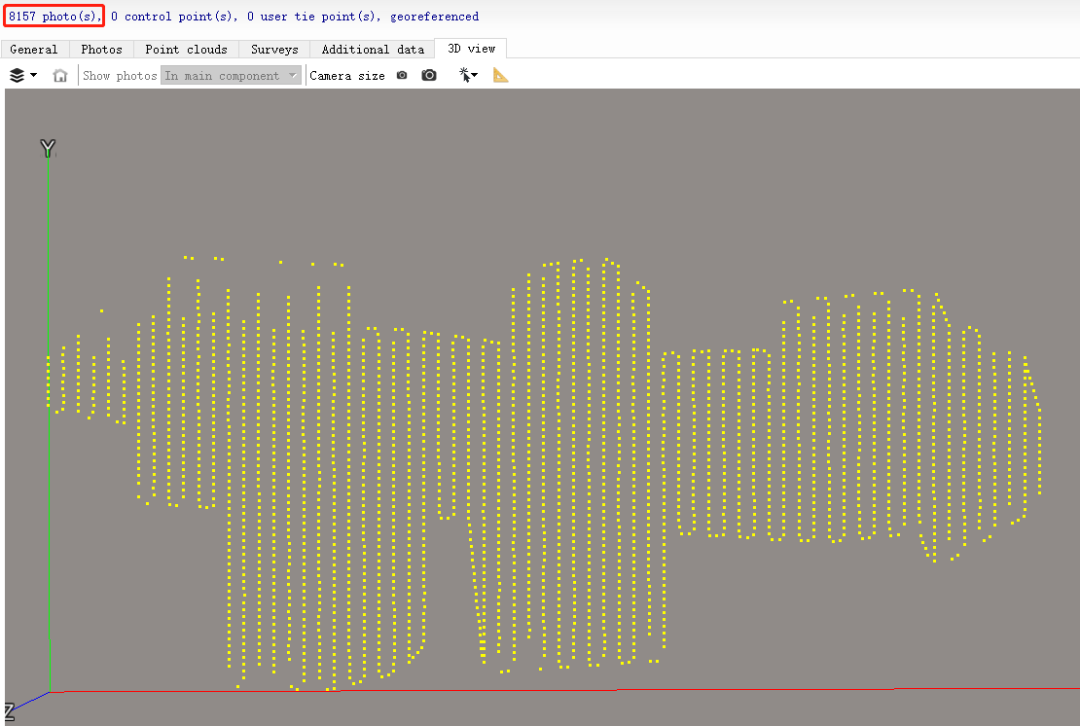This screenshot has width=1080, height=726.
Task: Click the '8157 photo(s)' summary text
Action: coord(54,17)
